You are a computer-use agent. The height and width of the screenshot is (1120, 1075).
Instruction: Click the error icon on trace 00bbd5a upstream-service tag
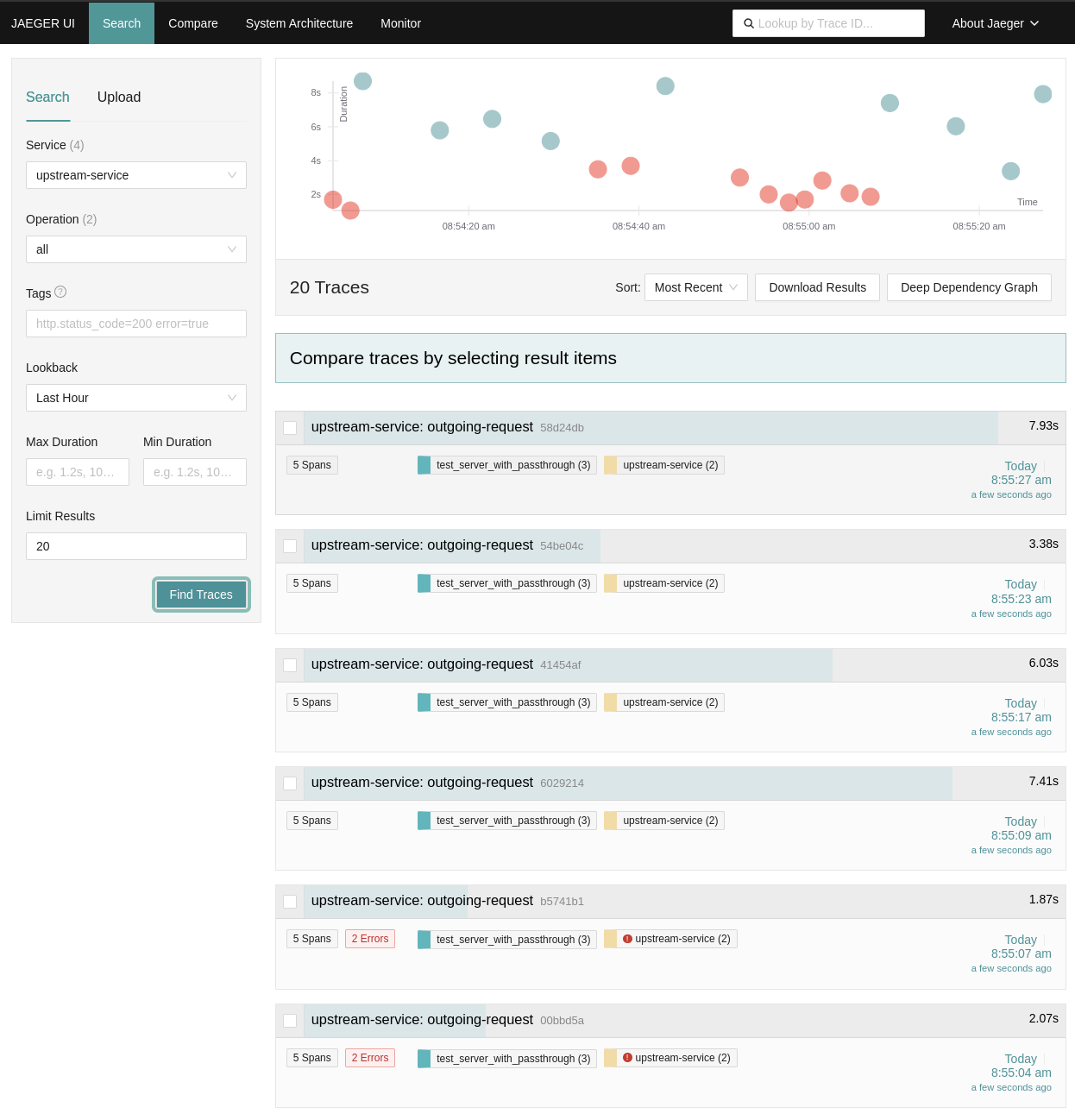click(x=627, y=1058)
